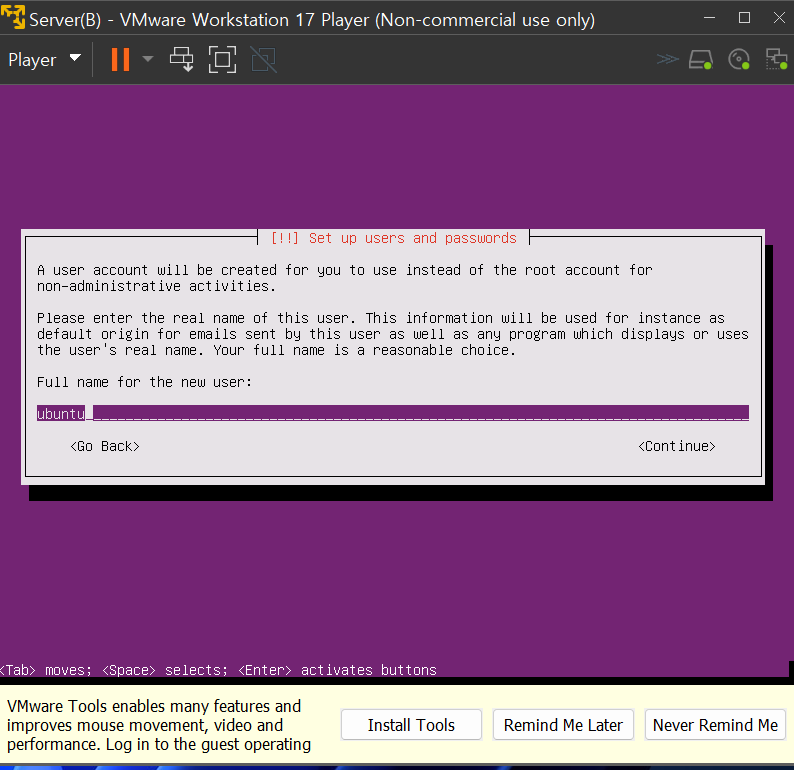
Task: Pause the virtual machine
Action: click(121, 60)
